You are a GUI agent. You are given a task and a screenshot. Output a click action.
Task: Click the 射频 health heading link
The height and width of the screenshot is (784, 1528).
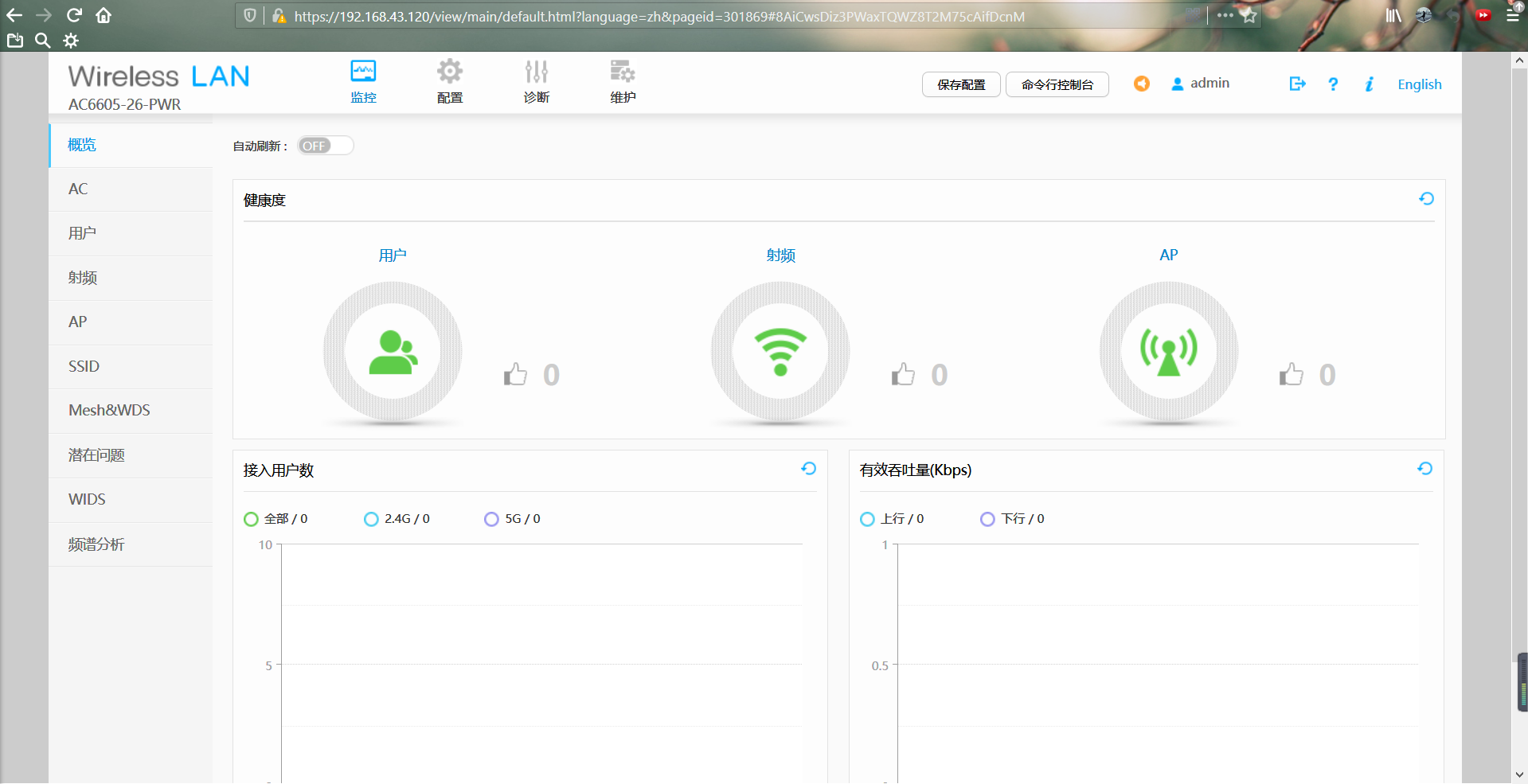[780, 255]
